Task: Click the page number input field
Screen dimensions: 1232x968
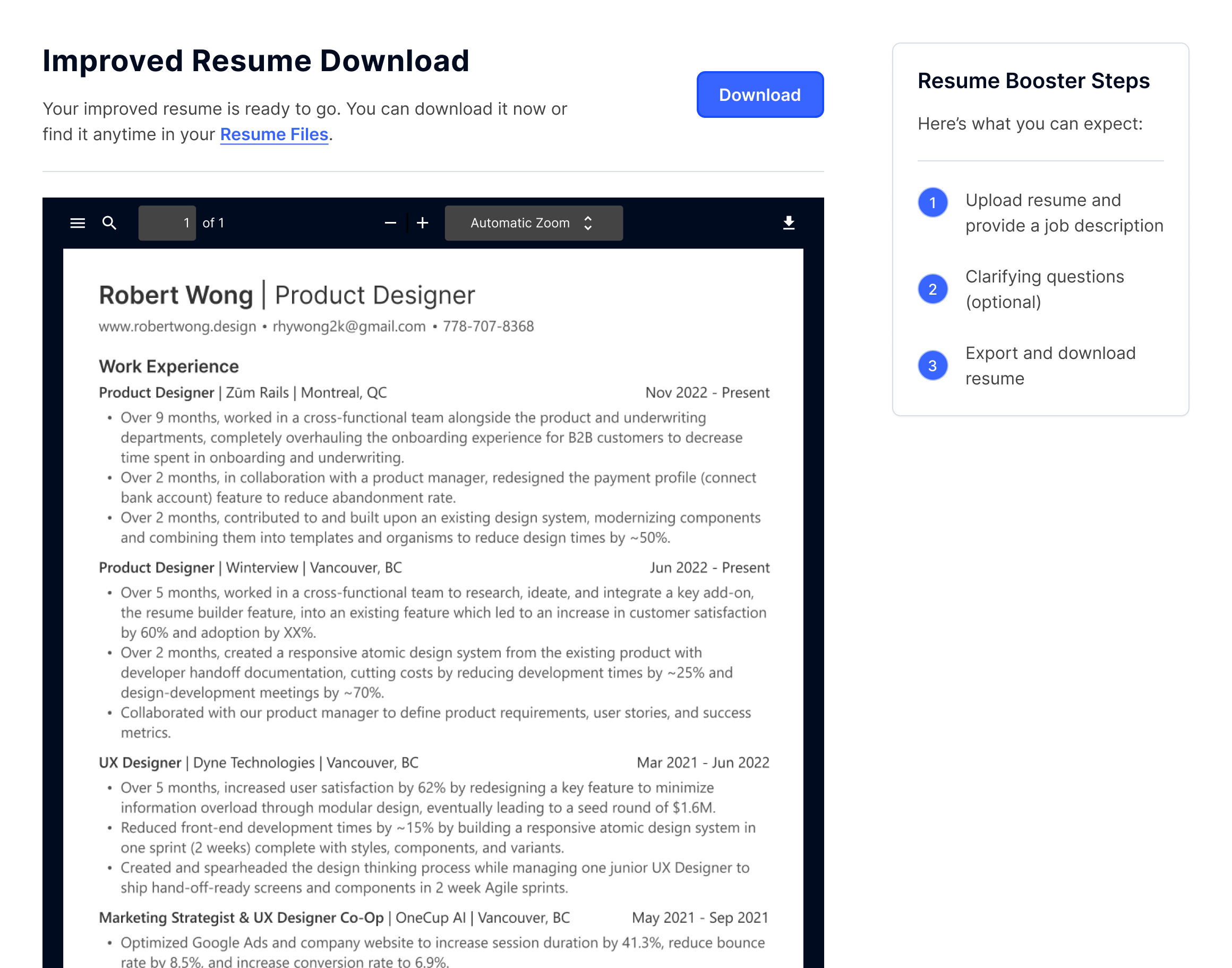Action: [x=167, y=224]
